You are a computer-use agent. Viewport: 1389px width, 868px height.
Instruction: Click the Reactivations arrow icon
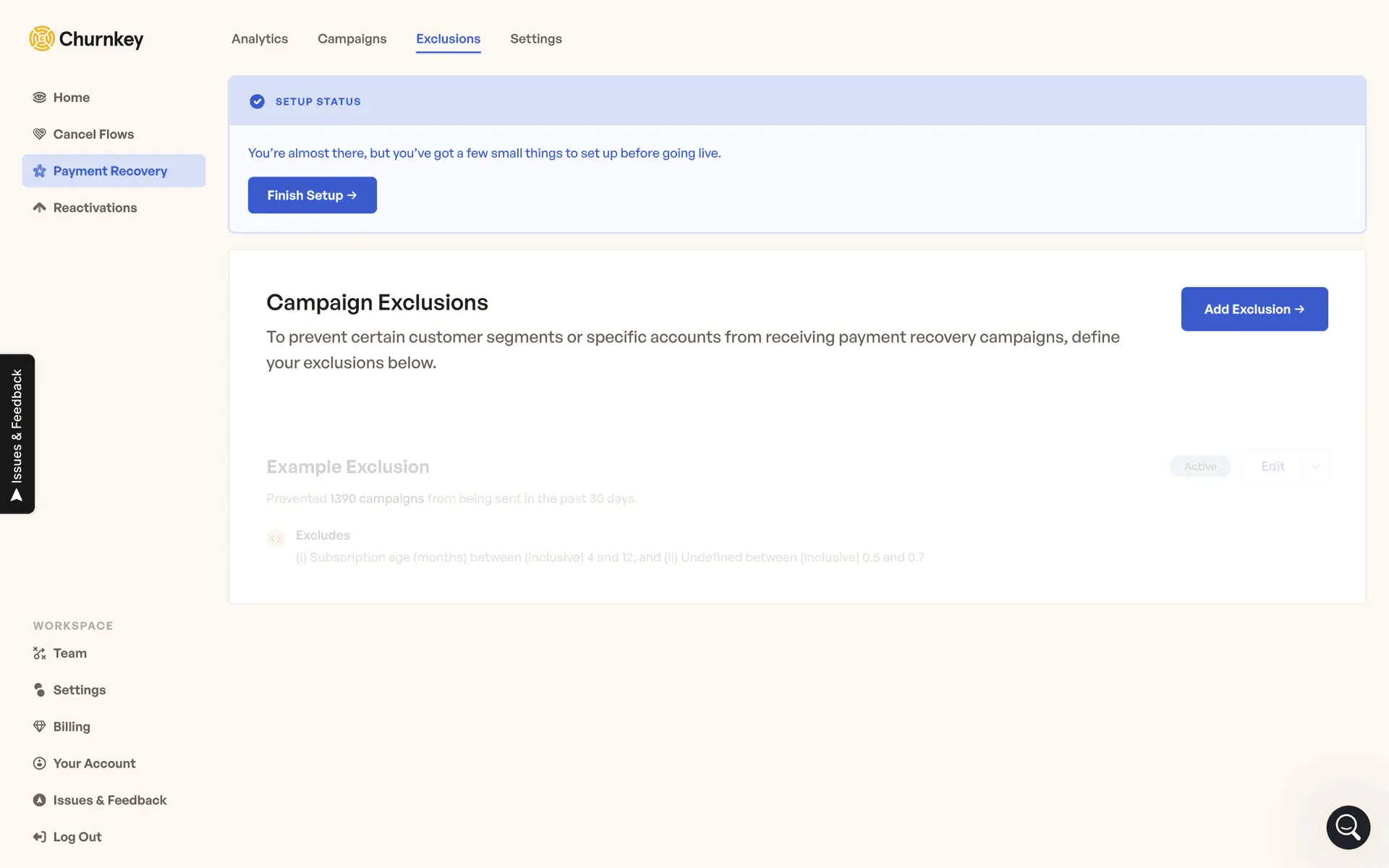[40, 208]
